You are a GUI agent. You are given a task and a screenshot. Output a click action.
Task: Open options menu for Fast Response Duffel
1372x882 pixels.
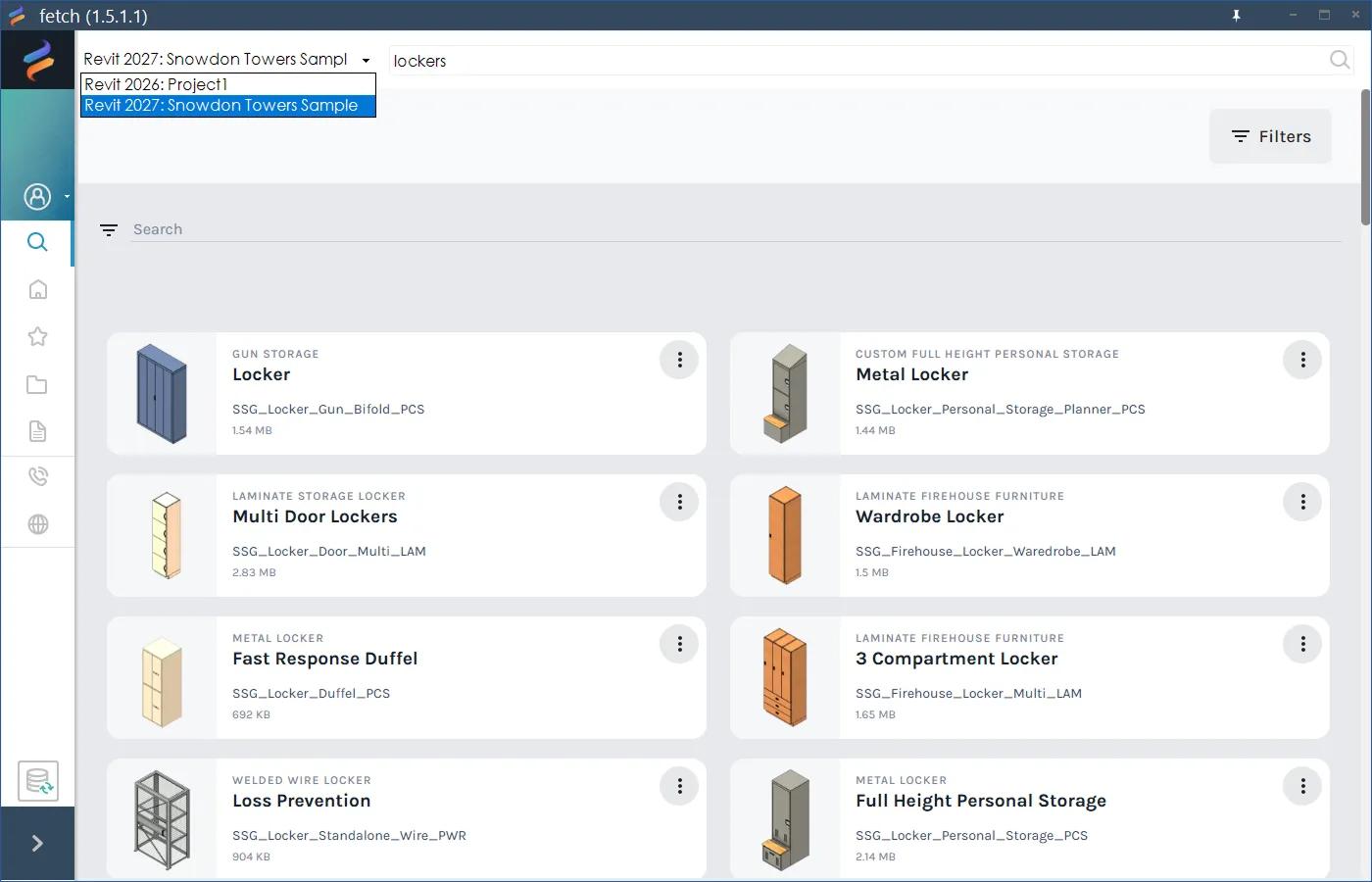[x=679, y=644]
